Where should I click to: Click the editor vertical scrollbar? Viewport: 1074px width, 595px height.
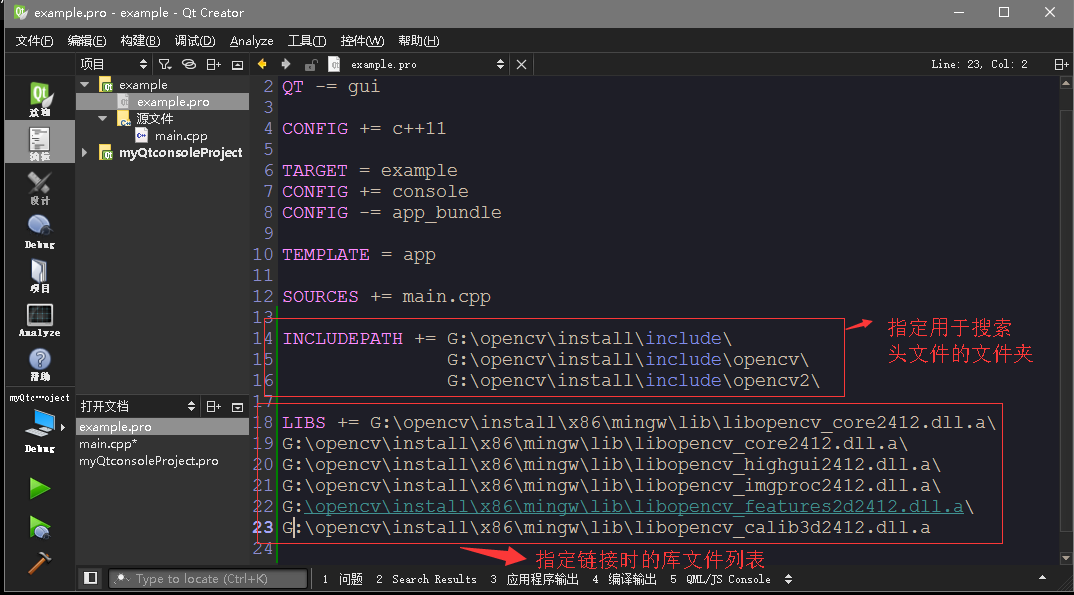coord(1066,320)
